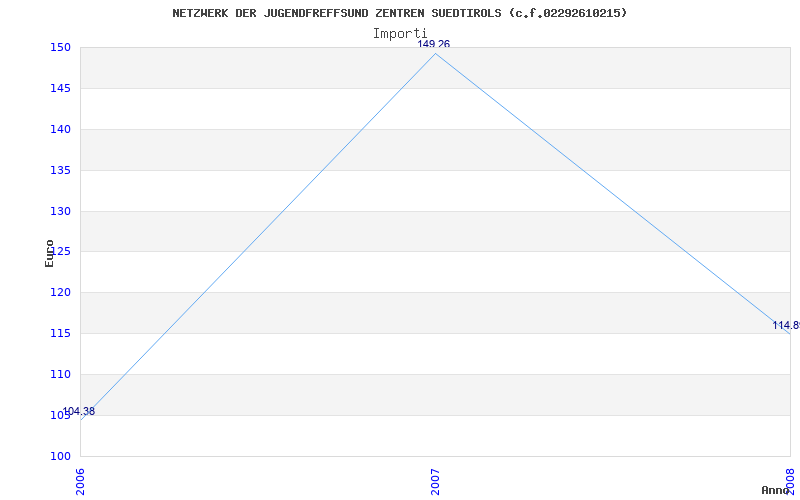
Task: Click the 110 y-axis tick label
Action: pos(60,374)
